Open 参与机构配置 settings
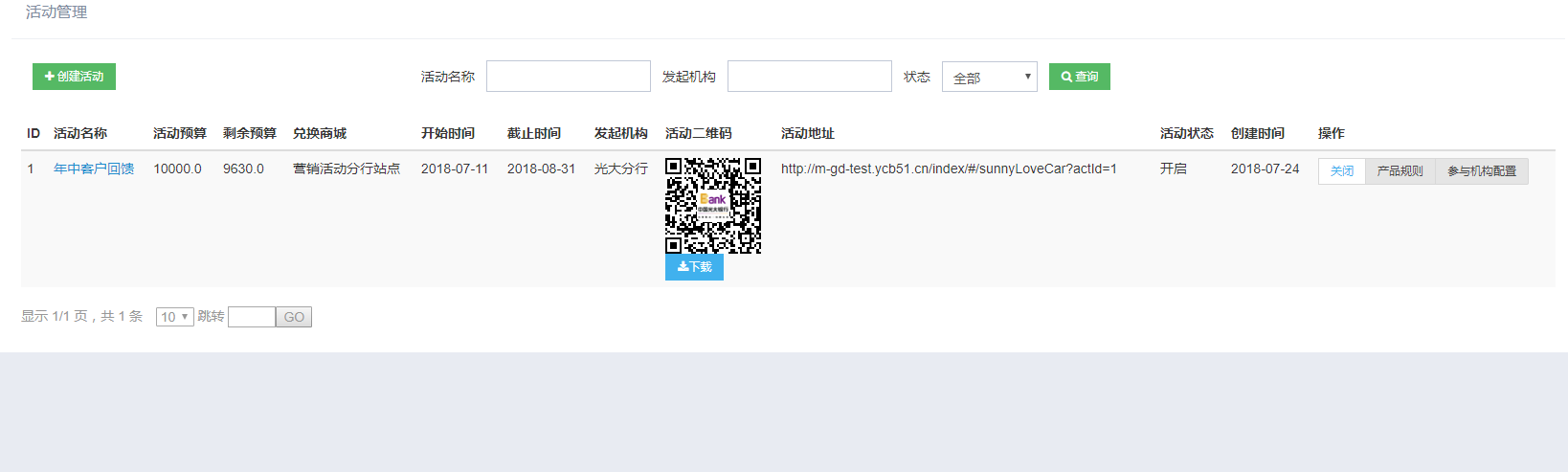 (1481, 171)
